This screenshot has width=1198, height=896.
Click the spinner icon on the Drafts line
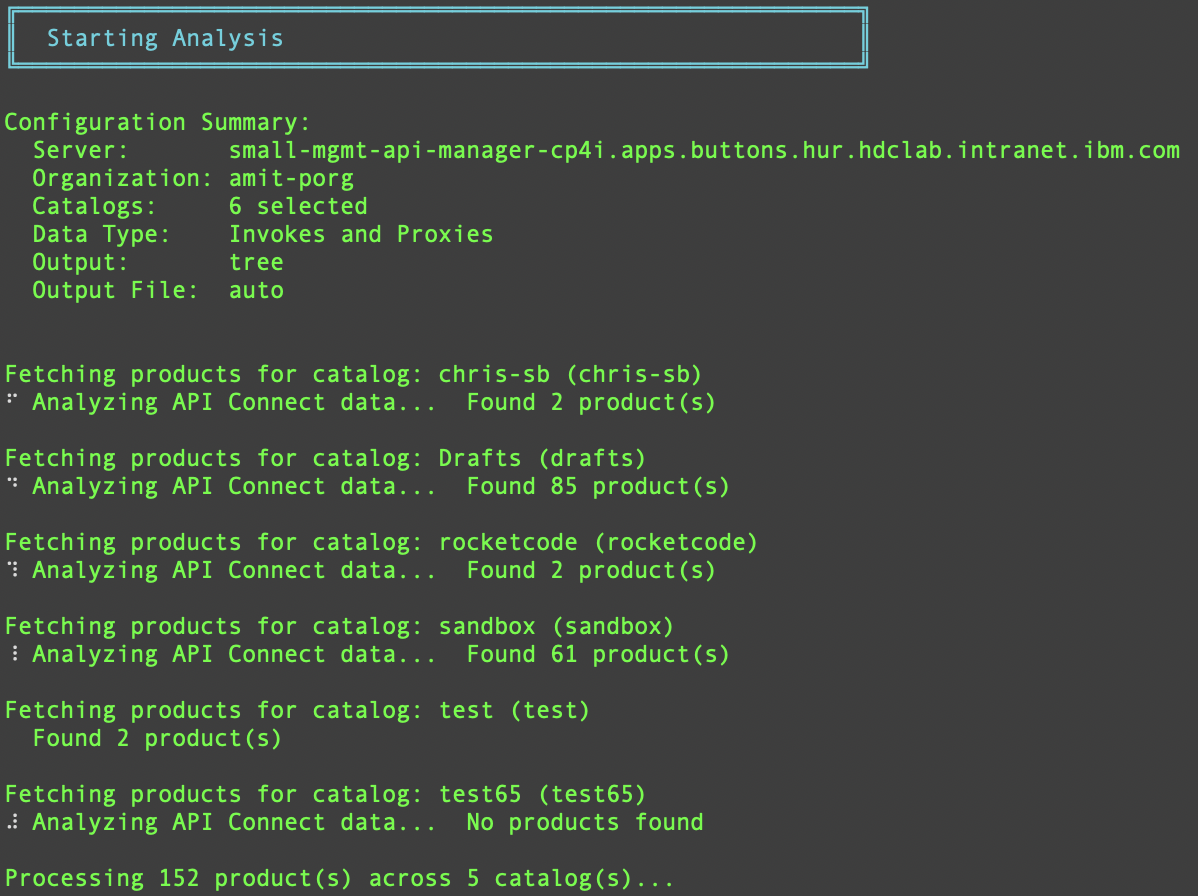pyautogui.click(x=10, y=485)
